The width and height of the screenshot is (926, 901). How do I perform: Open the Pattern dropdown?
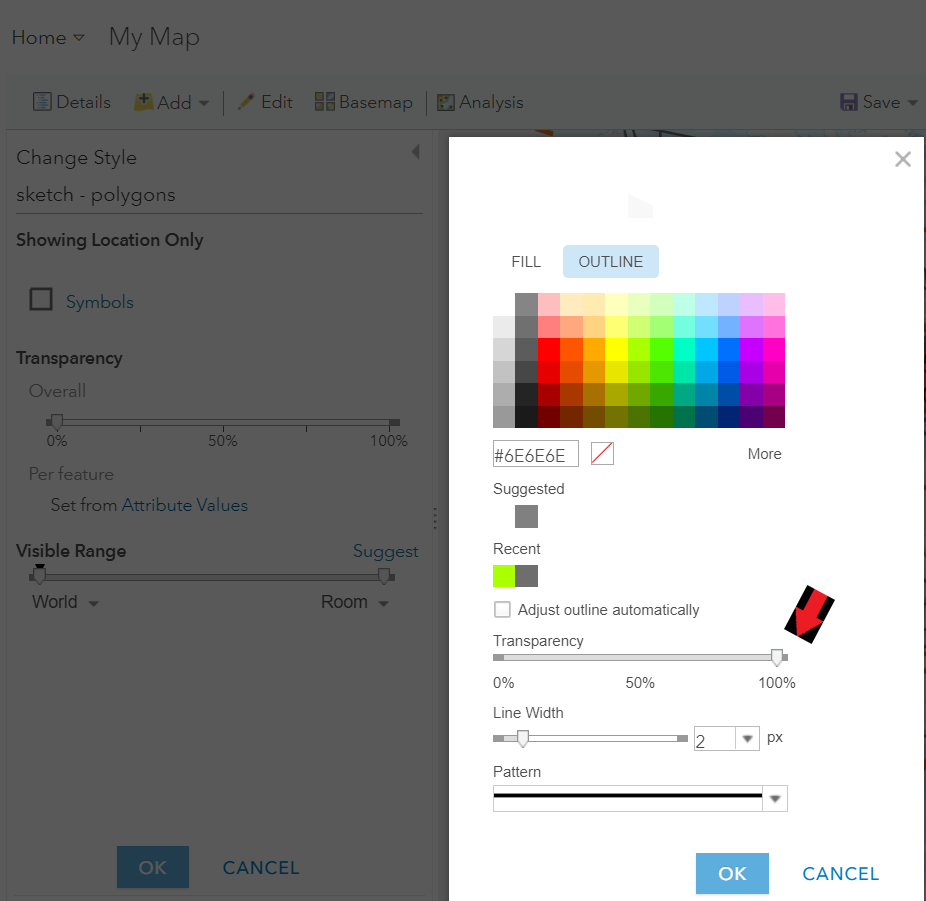point(775,798)
